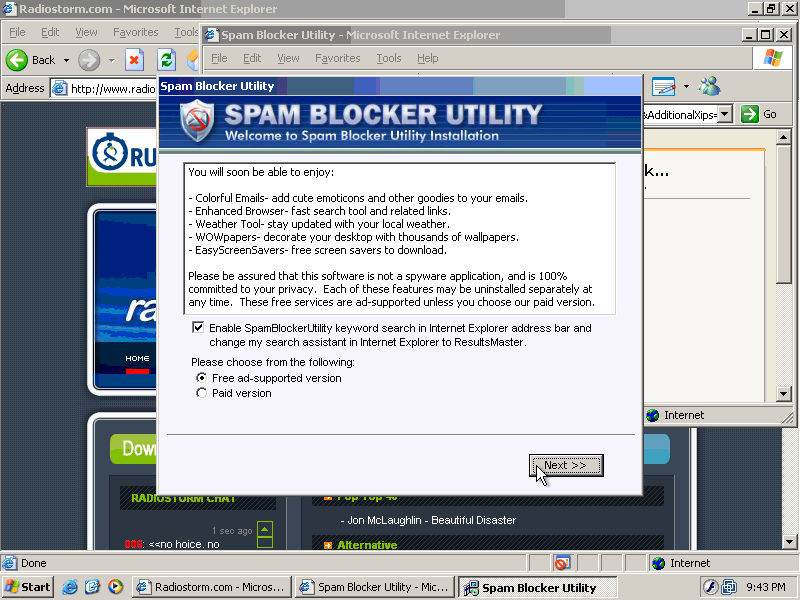The width and height of the screenshot is (800, 600).
Task: Open the Favorites menu in Spam Blocker browser window
Action: (338, 58)
